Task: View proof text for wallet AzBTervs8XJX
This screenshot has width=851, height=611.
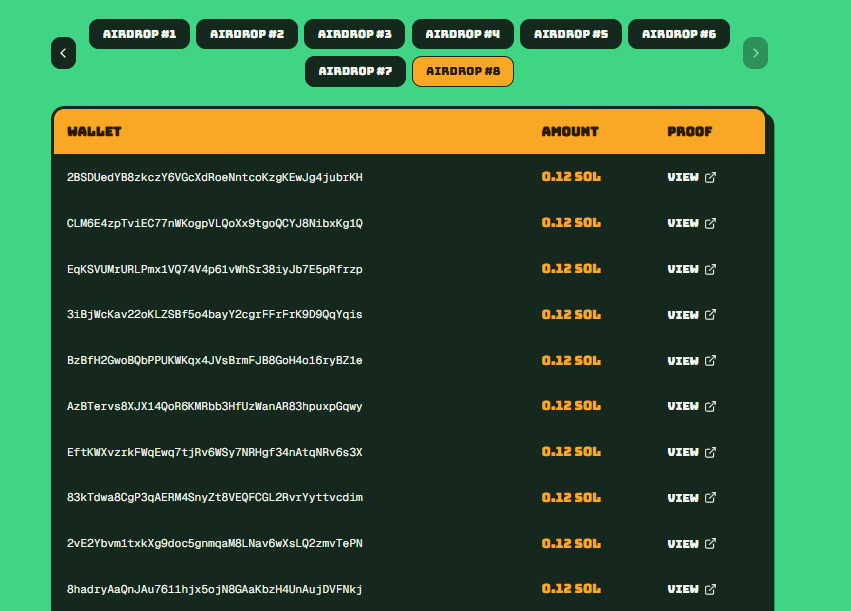Action: (x=683, y=406)
